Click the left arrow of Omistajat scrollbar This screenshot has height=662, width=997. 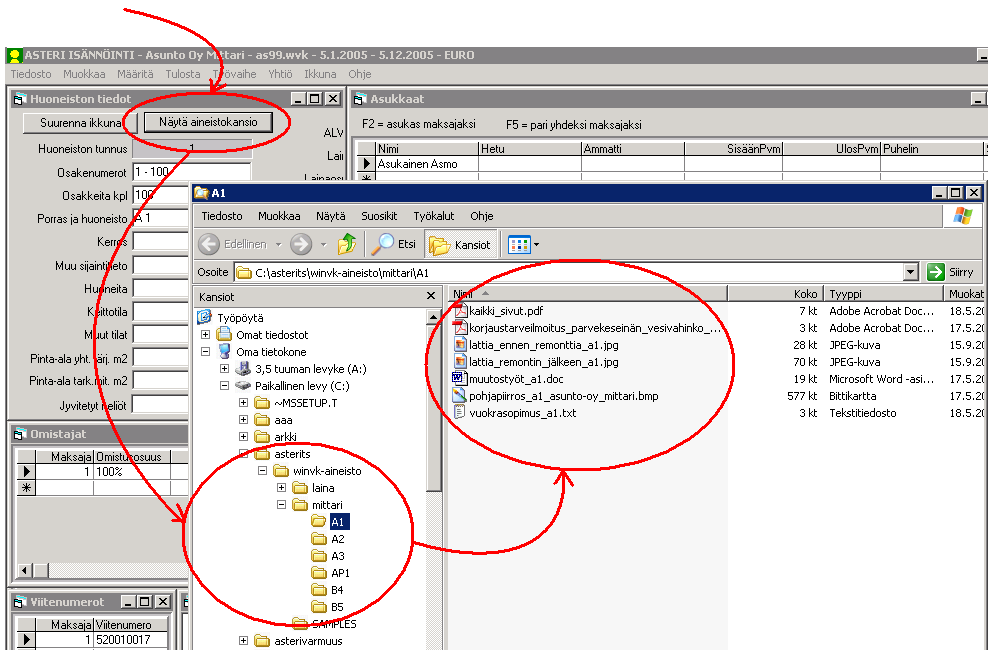tap(25, 570)
